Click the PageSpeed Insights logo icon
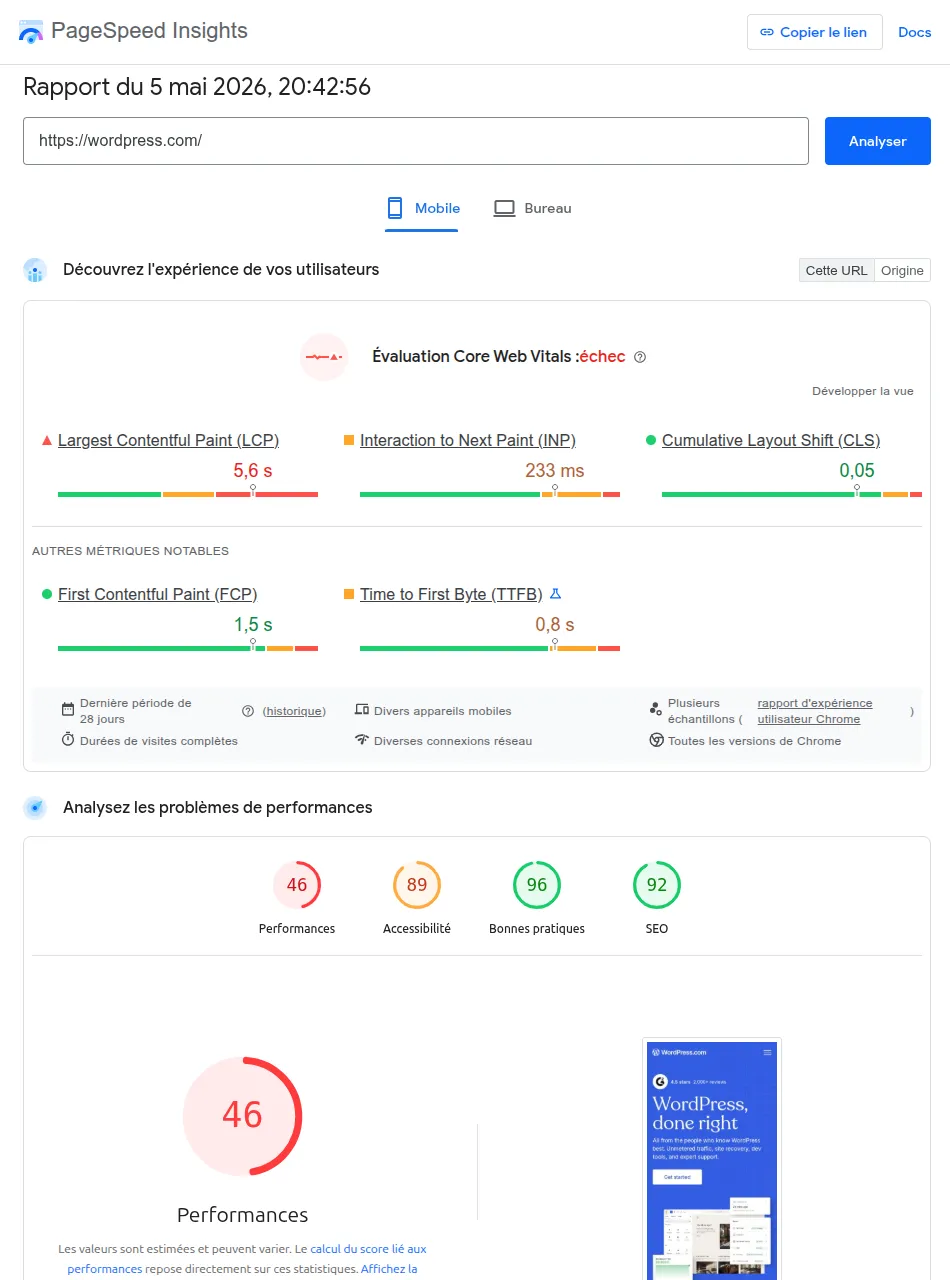Screen dimensions: 950x1280 point(31,32)
